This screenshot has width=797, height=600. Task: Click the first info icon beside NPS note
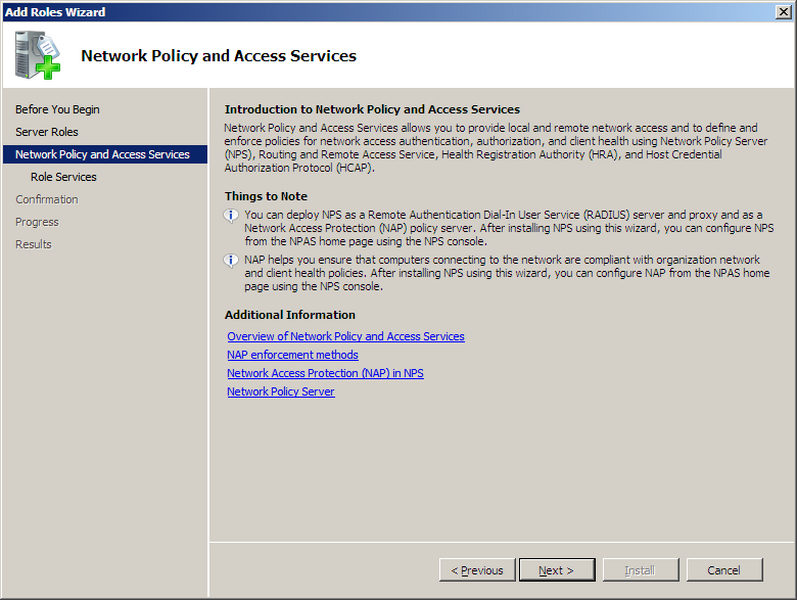231,216
